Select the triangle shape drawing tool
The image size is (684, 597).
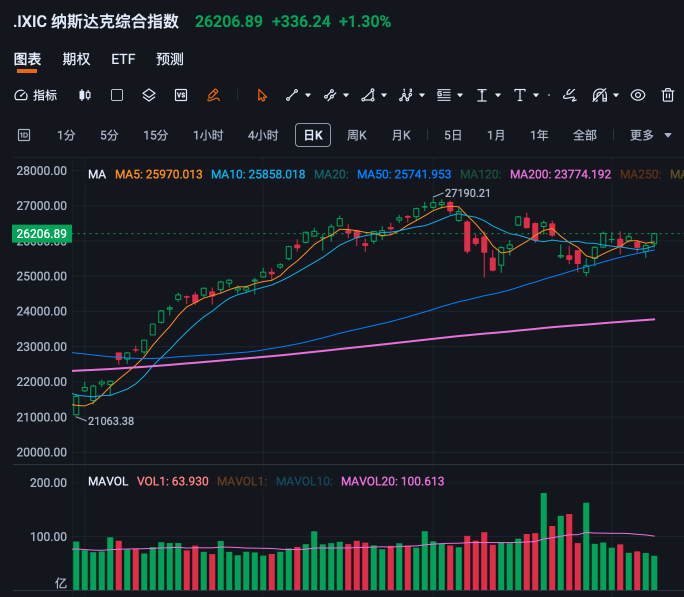(x=368, y=95)
